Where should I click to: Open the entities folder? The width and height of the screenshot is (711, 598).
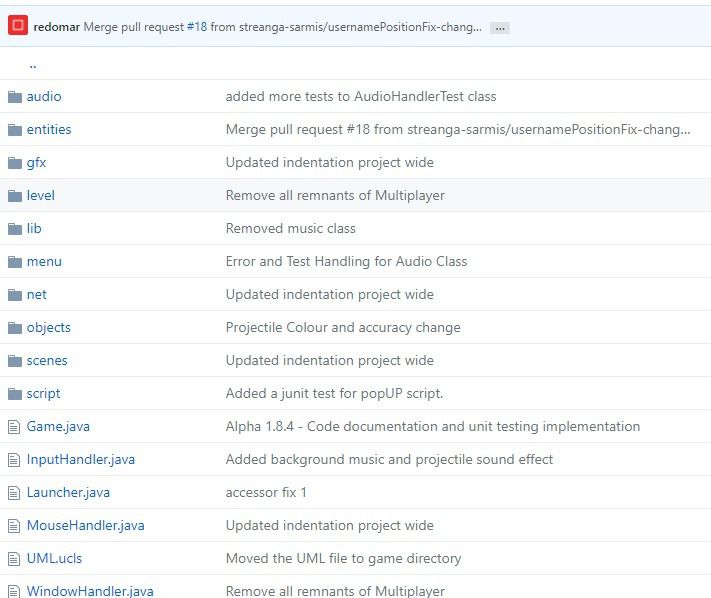click(x=49, y=130)
